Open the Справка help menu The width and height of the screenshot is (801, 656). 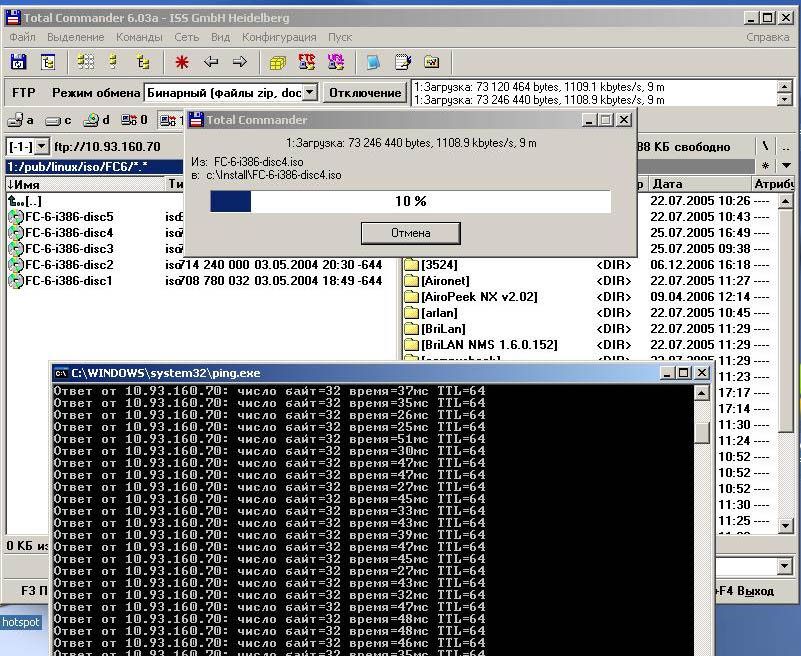768,37
